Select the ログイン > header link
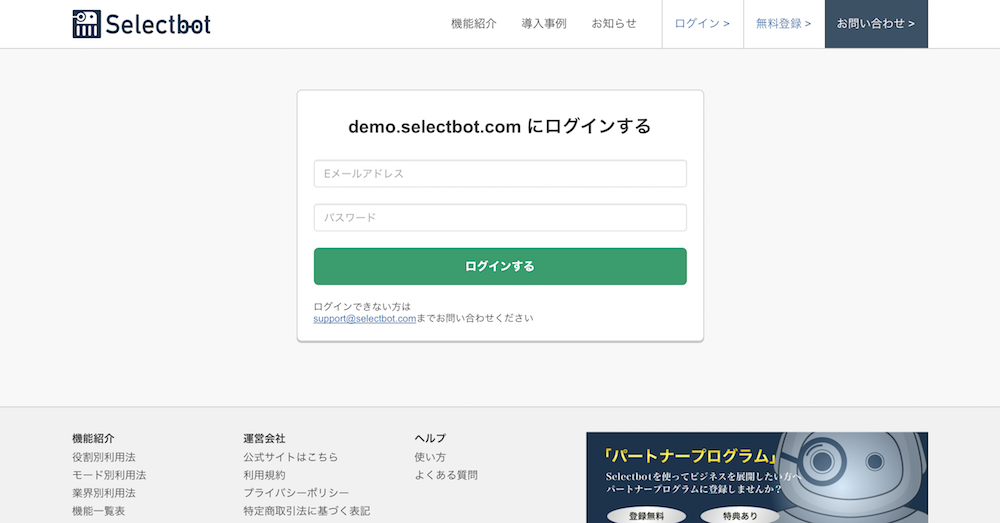 click(702, 24)
